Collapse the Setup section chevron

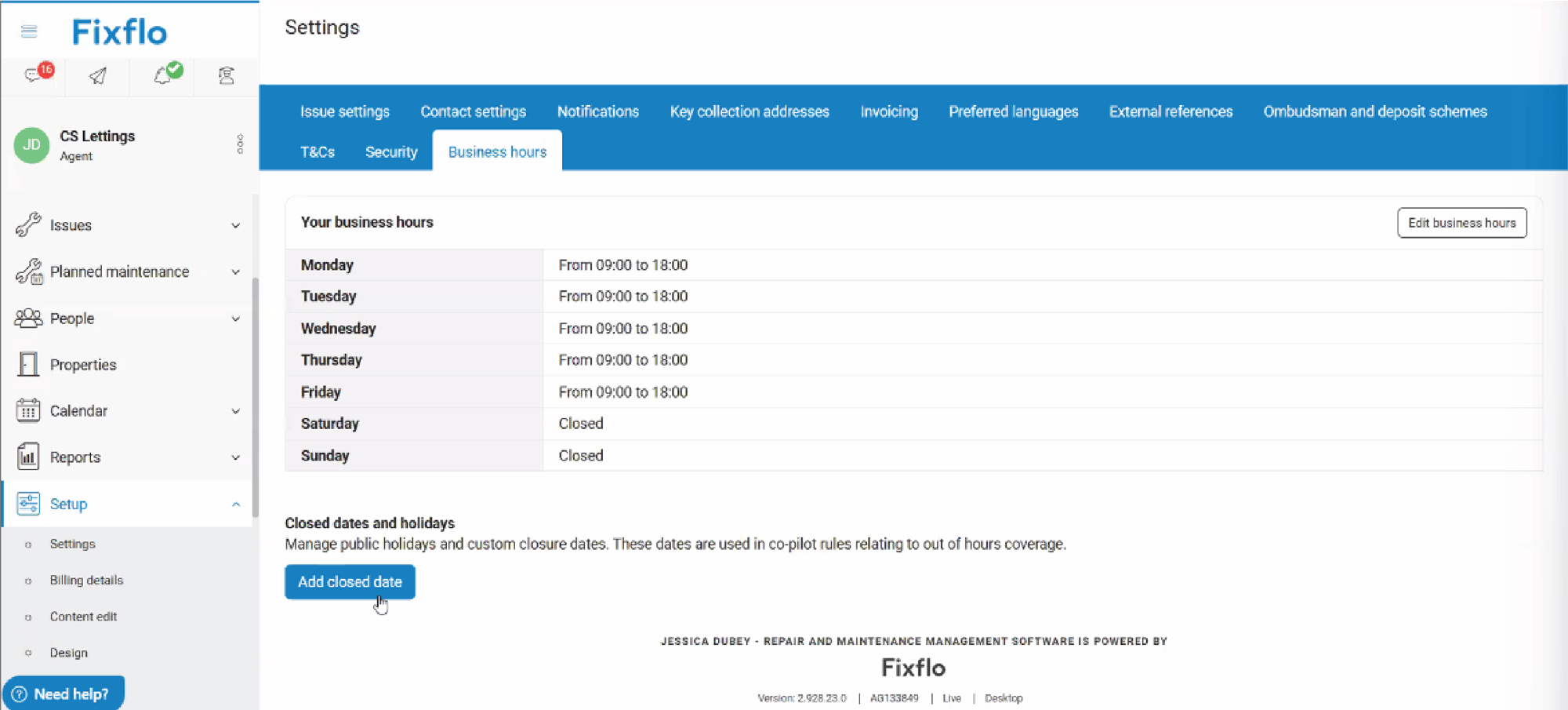pyautogui.click(x=235, y=504)
